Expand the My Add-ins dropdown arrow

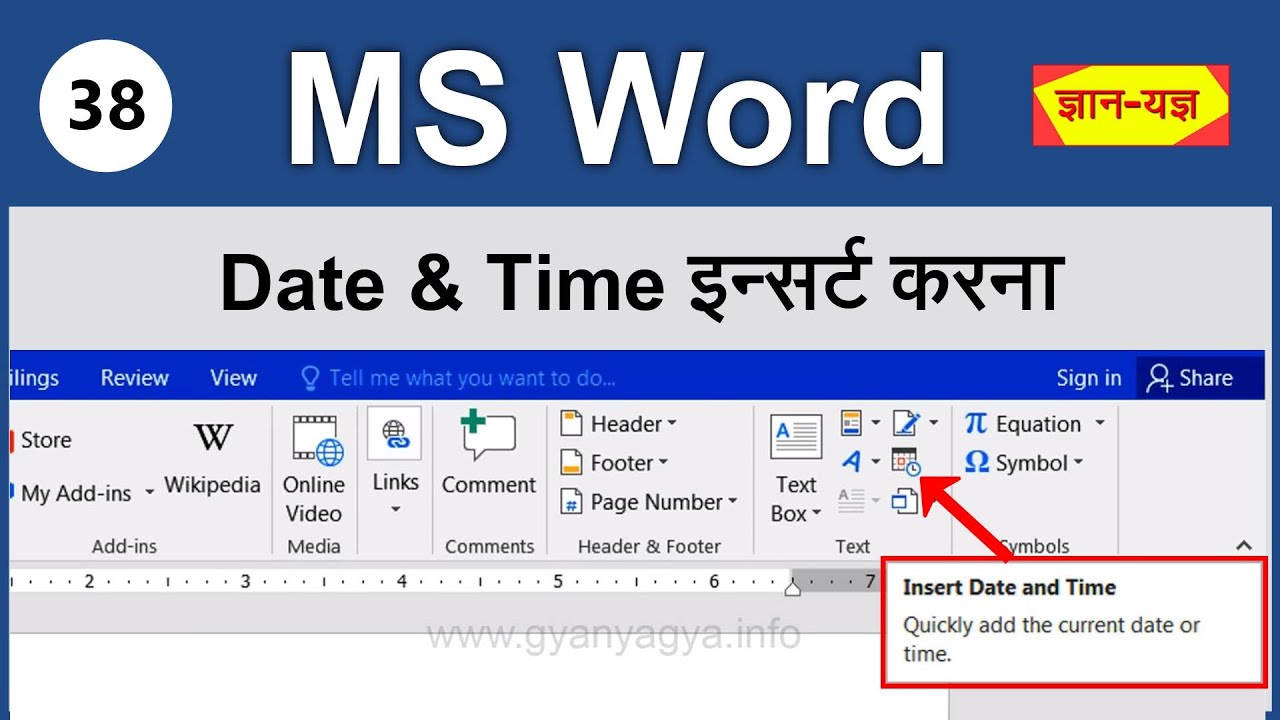(x=150, y=493)
